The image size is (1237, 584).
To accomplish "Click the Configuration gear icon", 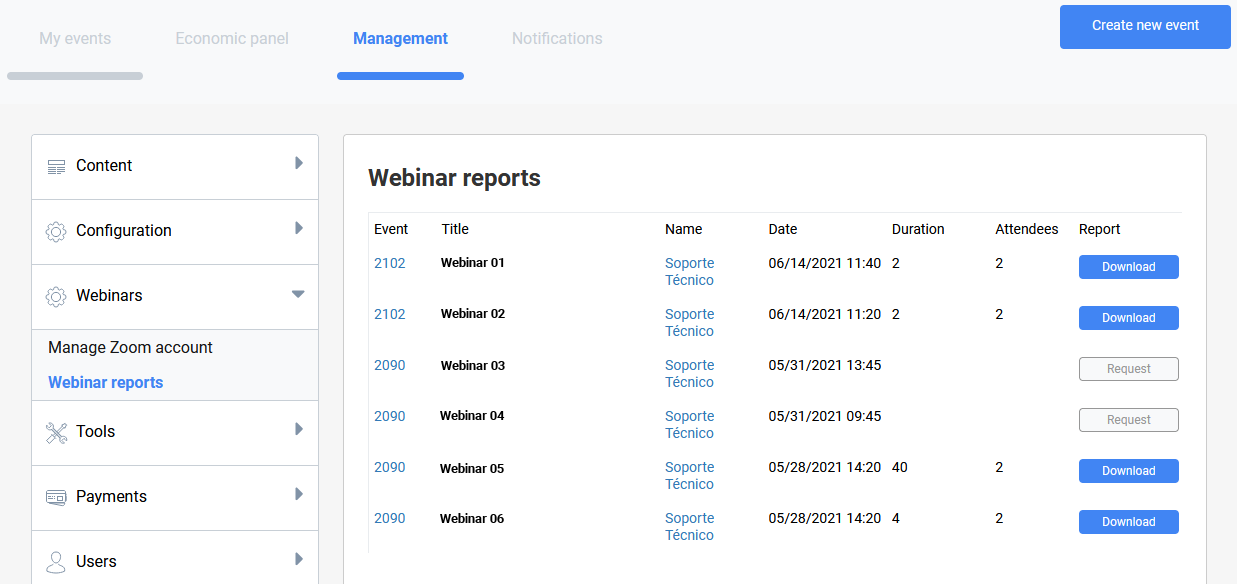I will pos(57,231).
